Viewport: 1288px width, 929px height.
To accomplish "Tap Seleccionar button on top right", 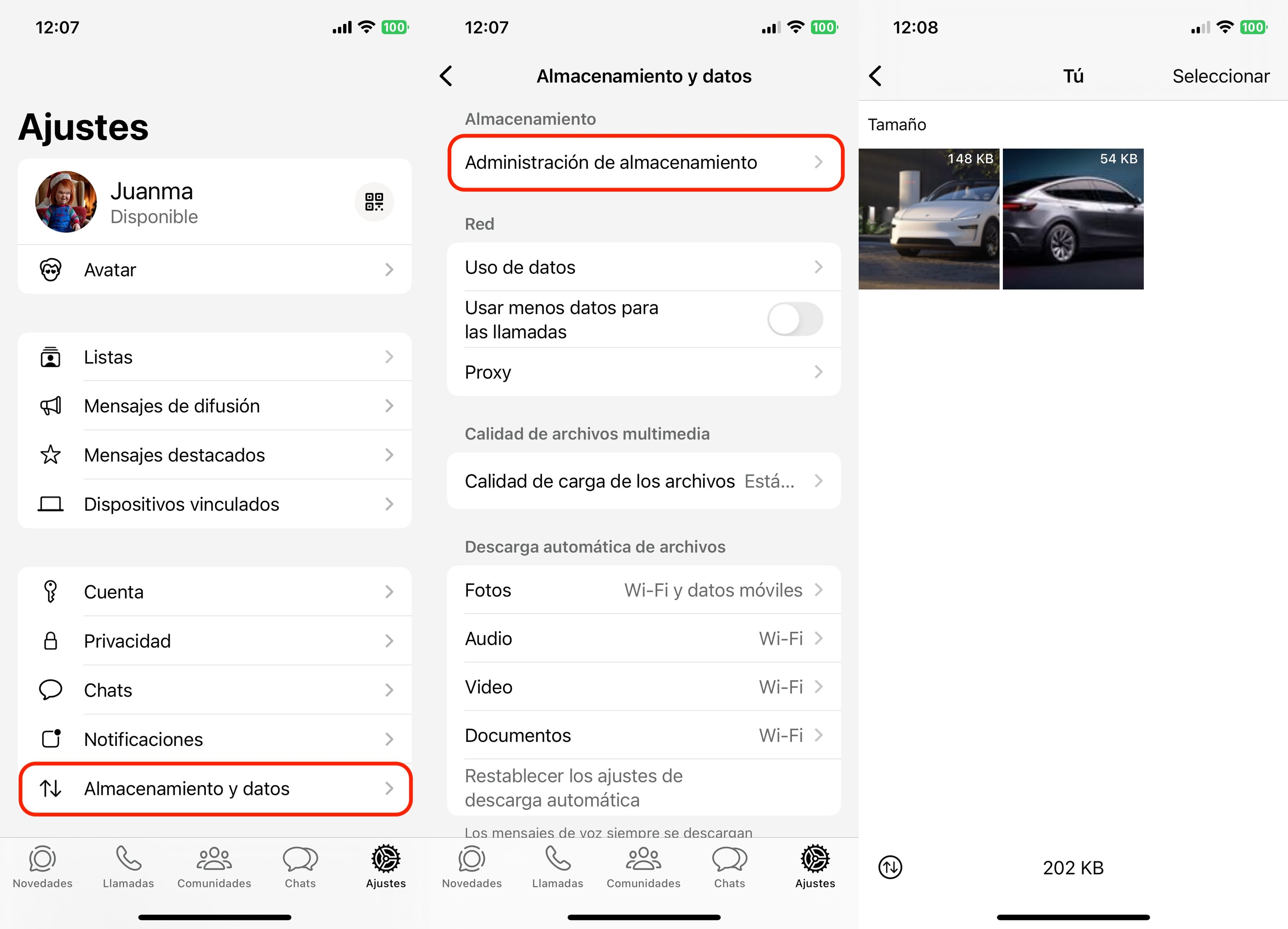I will pos(1224,75).
